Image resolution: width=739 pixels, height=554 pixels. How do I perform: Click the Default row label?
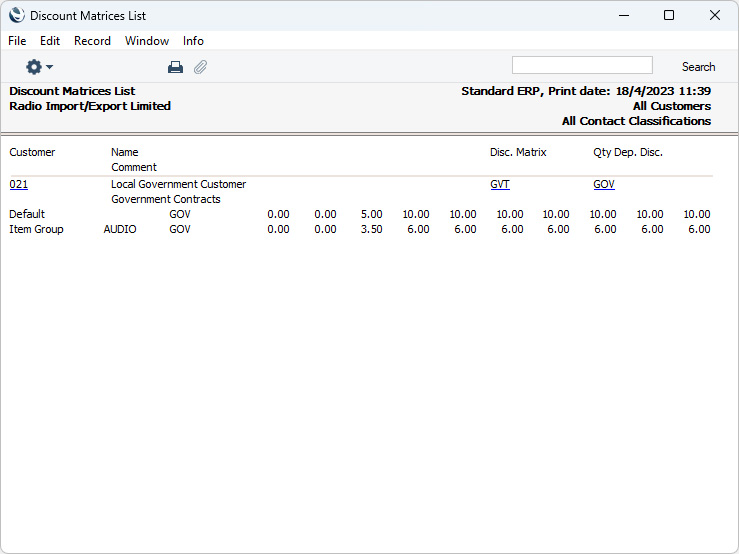27,215
